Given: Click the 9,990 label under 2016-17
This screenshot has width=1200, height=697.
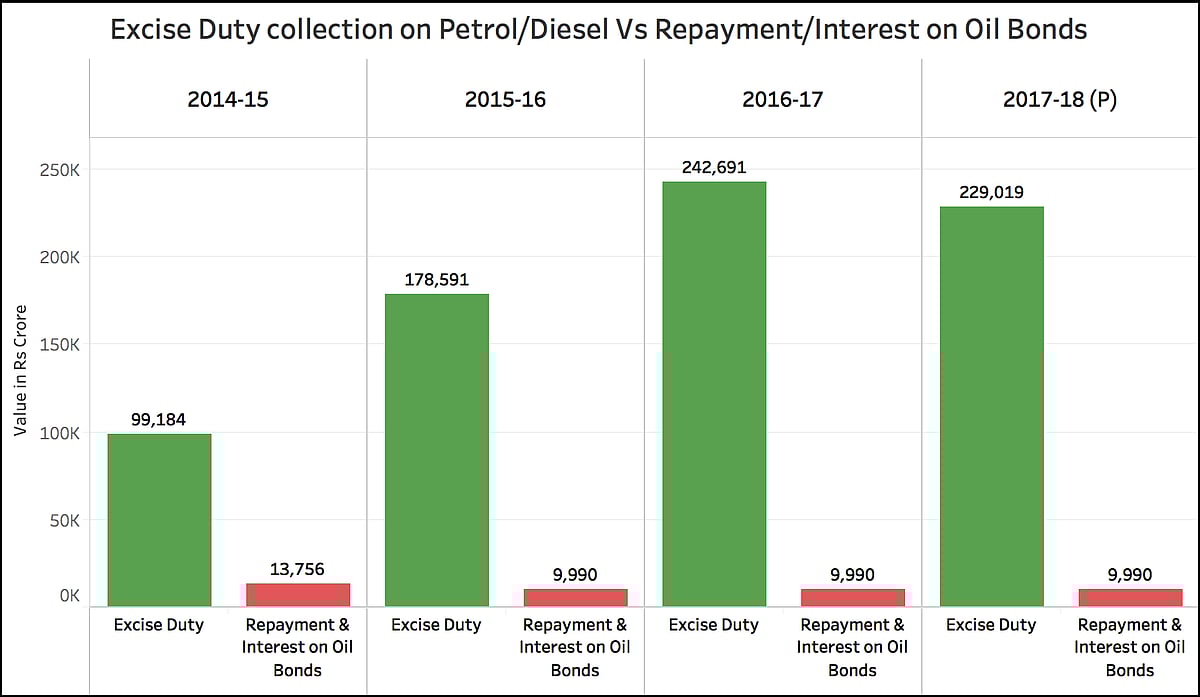Looking at the screenshot, I should pos(853,575).
